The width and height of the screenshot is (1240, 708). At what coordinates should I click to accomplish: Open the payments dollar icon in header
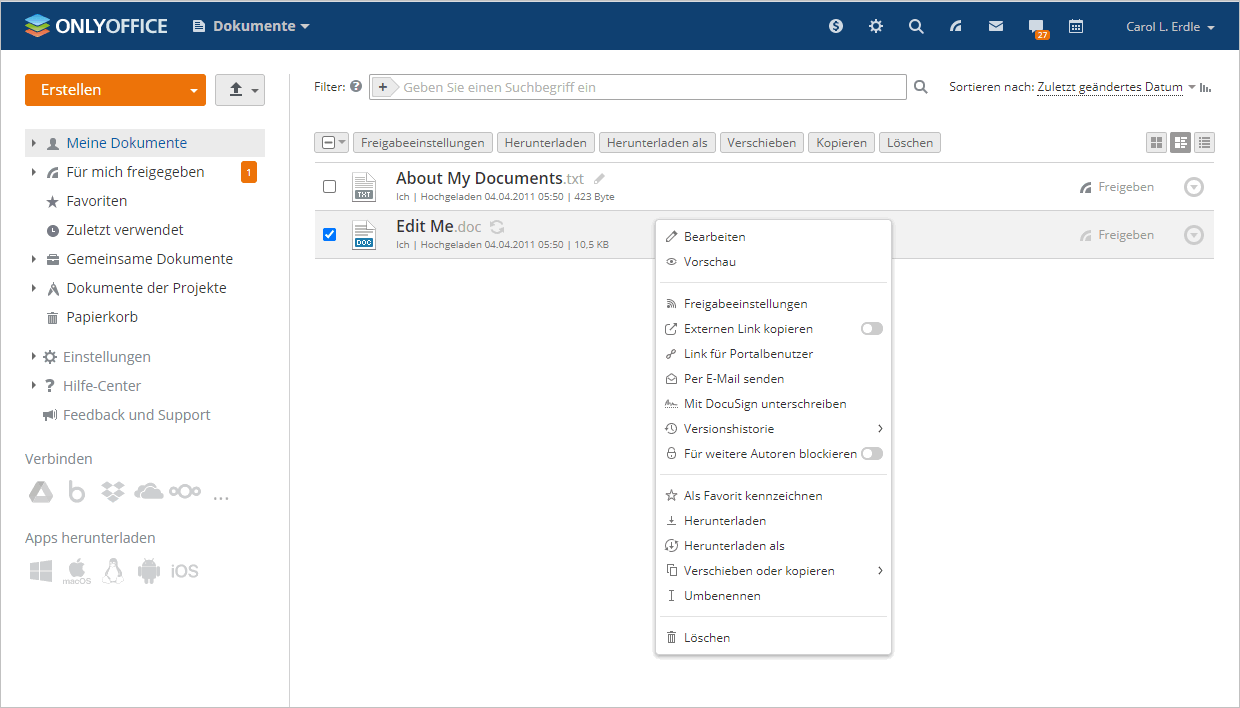pos(836,26)
